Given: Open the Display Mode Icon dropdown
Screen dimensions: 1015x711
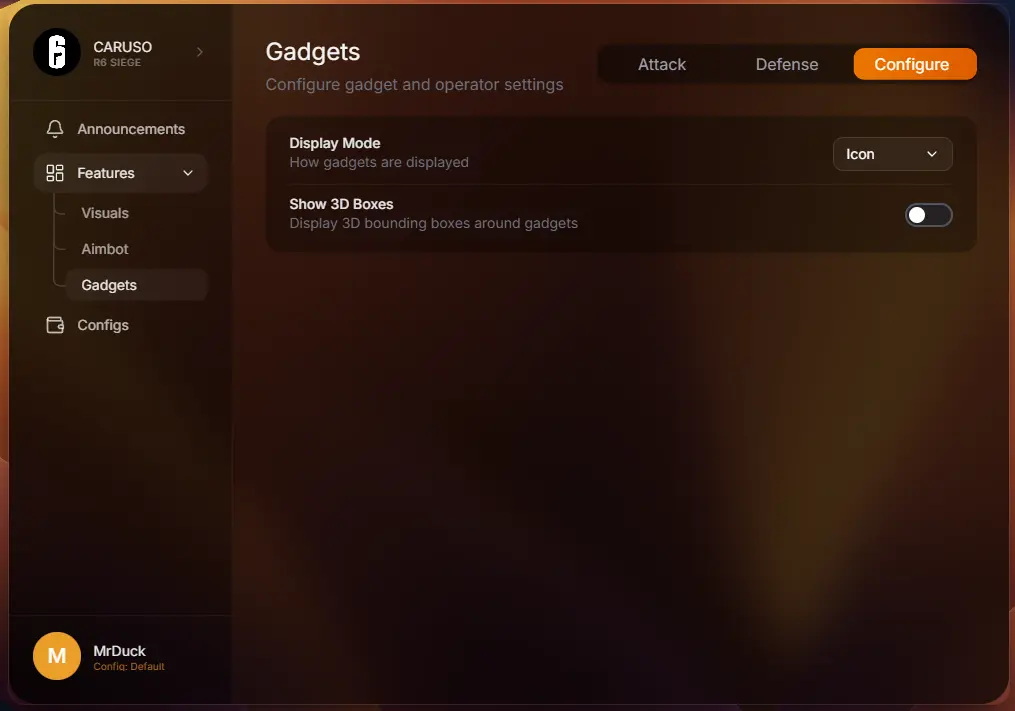Looking at the screenshot, I should tap(892, 154).
